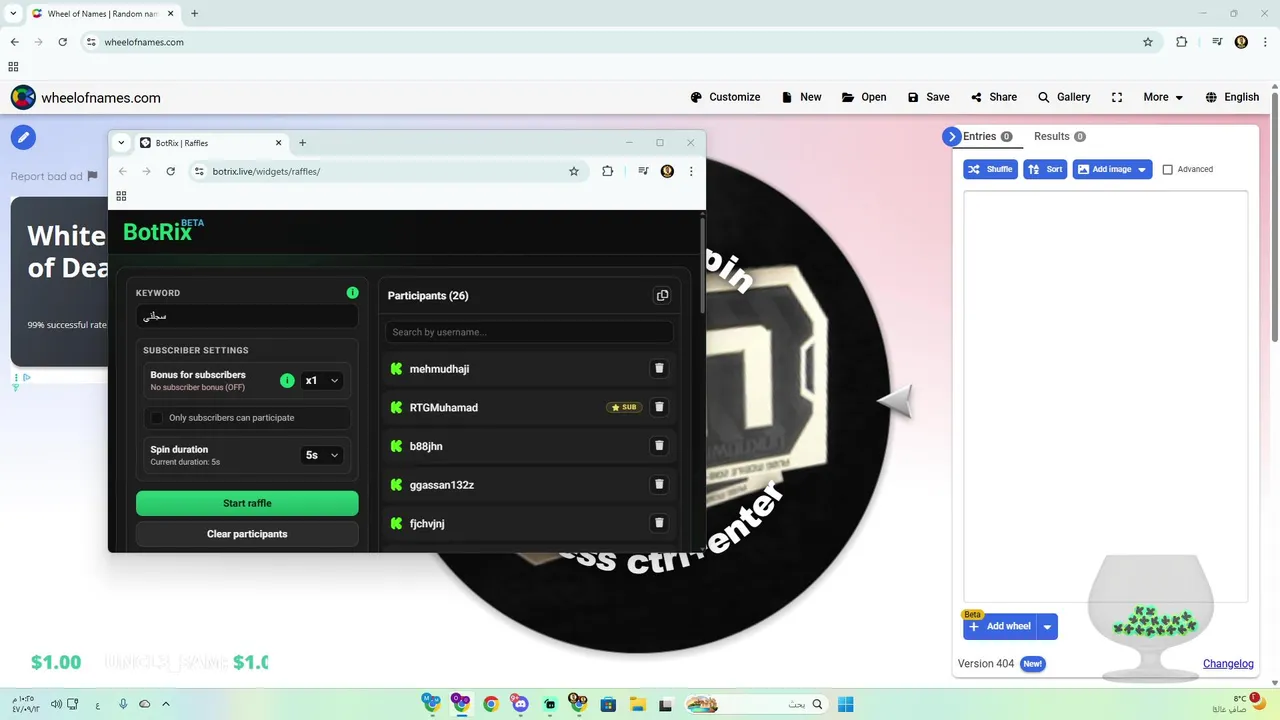Image resolution: width=1280 pixels, height=720 pixels.
Task: Click the BotRix logo
Action: 162,231
